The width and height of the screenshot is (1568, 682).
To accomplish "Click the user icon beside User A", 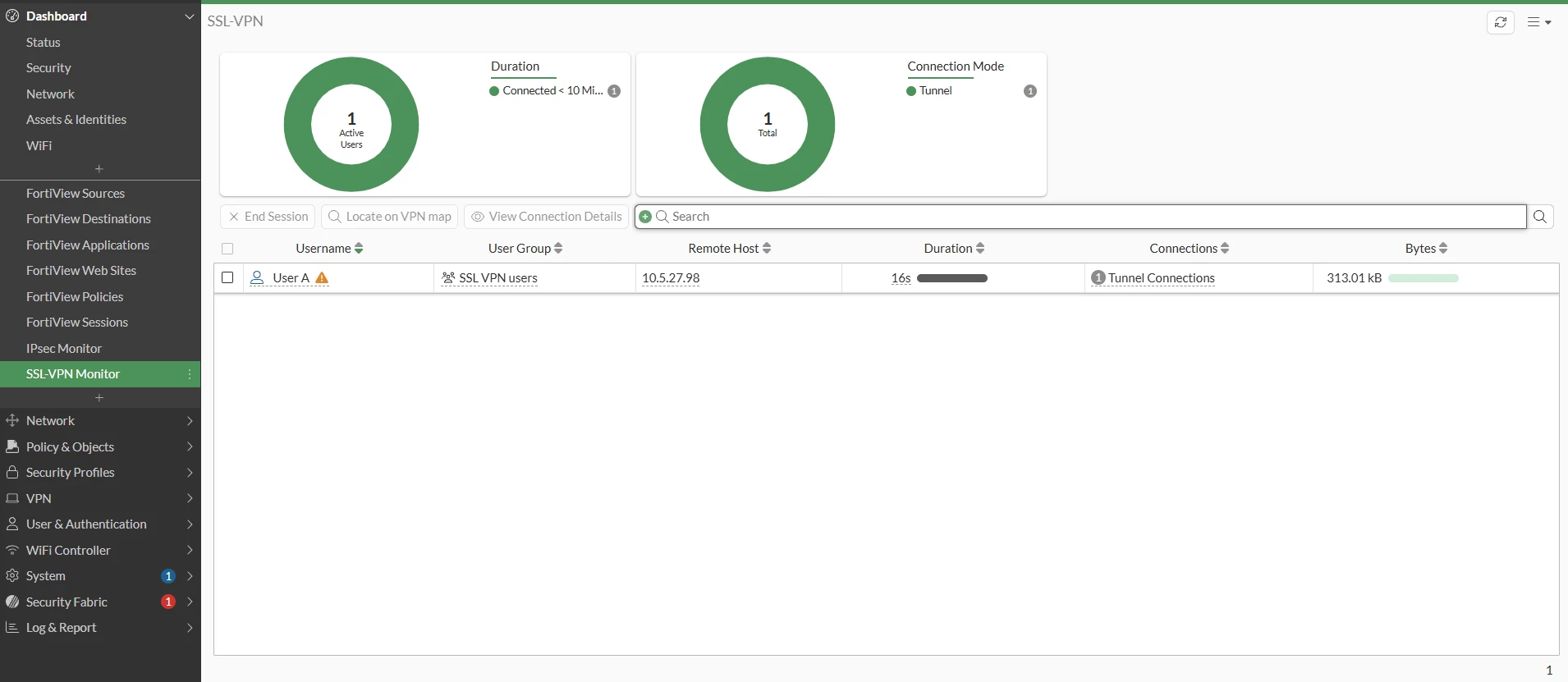I will pyautogui.click(x=257, y=278).
